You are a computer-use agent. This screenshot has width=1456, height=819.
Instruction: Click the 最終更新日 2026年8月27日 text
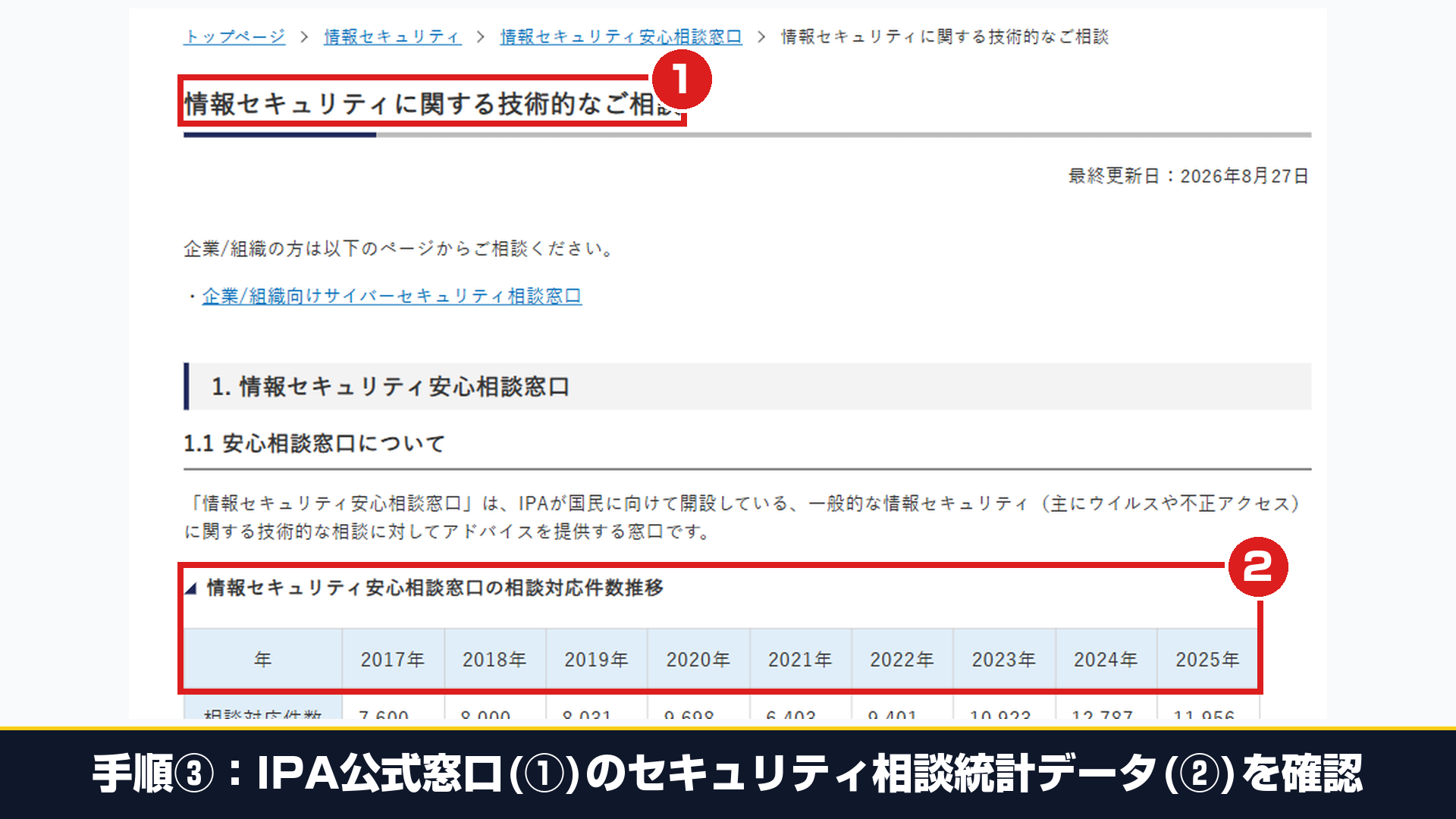1188,176
